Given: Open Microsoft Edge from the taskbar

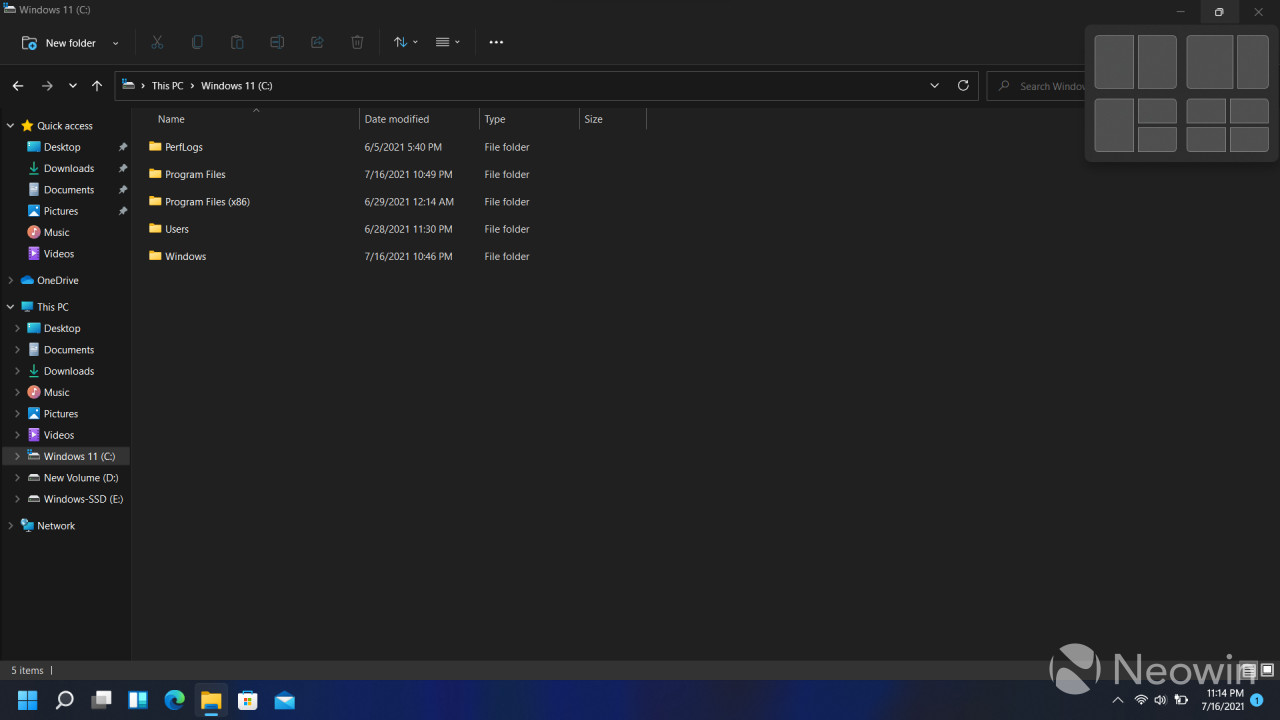Looking at the screenshot, I should [174, 700].
